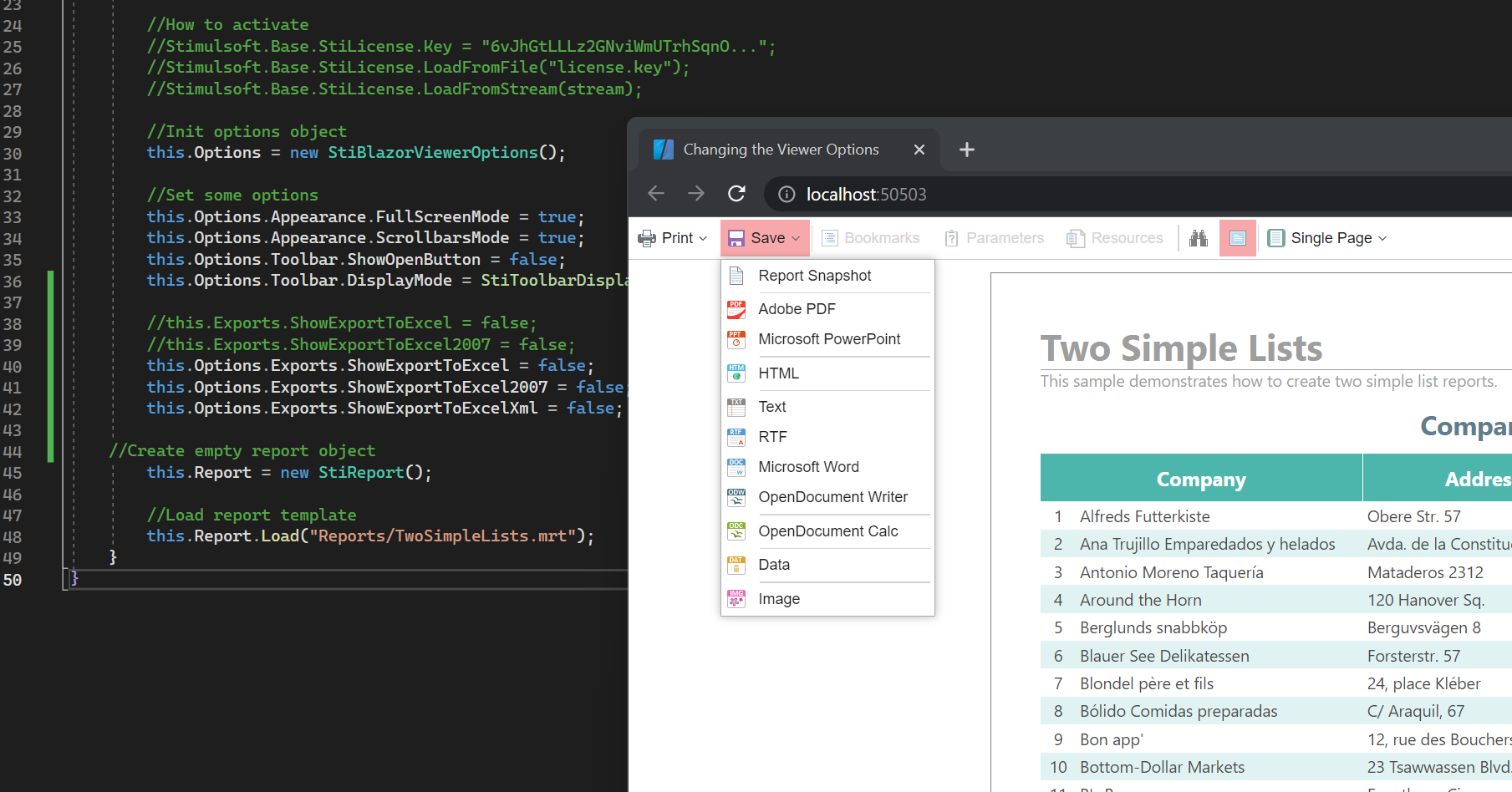Click the FullScreenMode code line

(365, 217)
